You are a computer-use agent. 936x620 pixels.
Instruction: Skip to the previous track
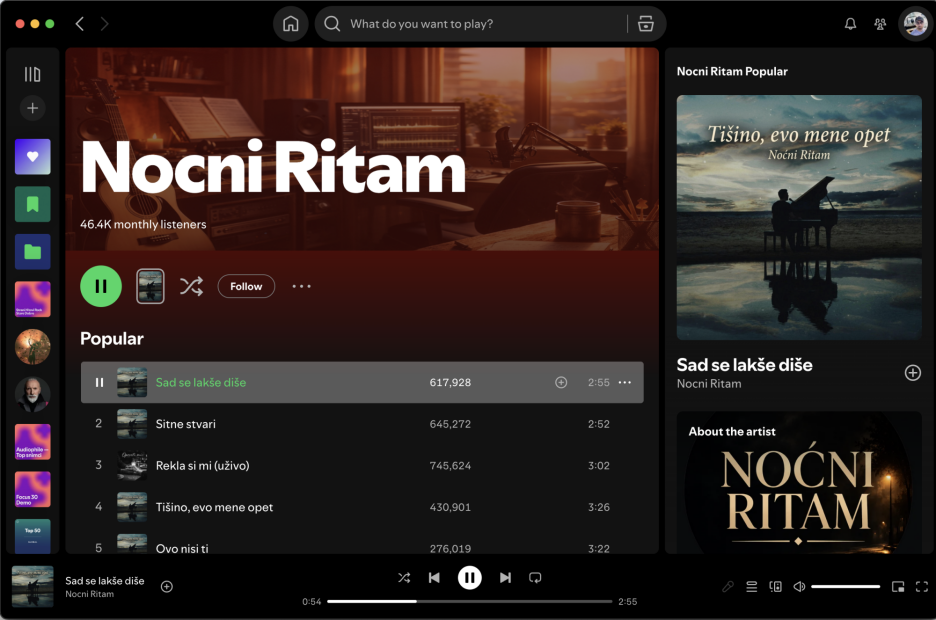tap(434, 578)
